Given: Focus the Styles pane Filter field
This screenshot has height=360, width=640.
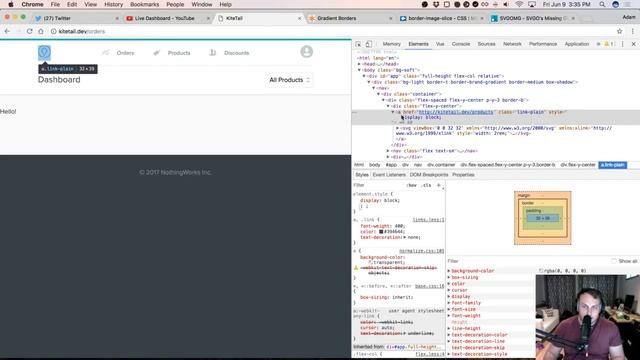Looking at the screenshot, I should [x=378, y=185].
